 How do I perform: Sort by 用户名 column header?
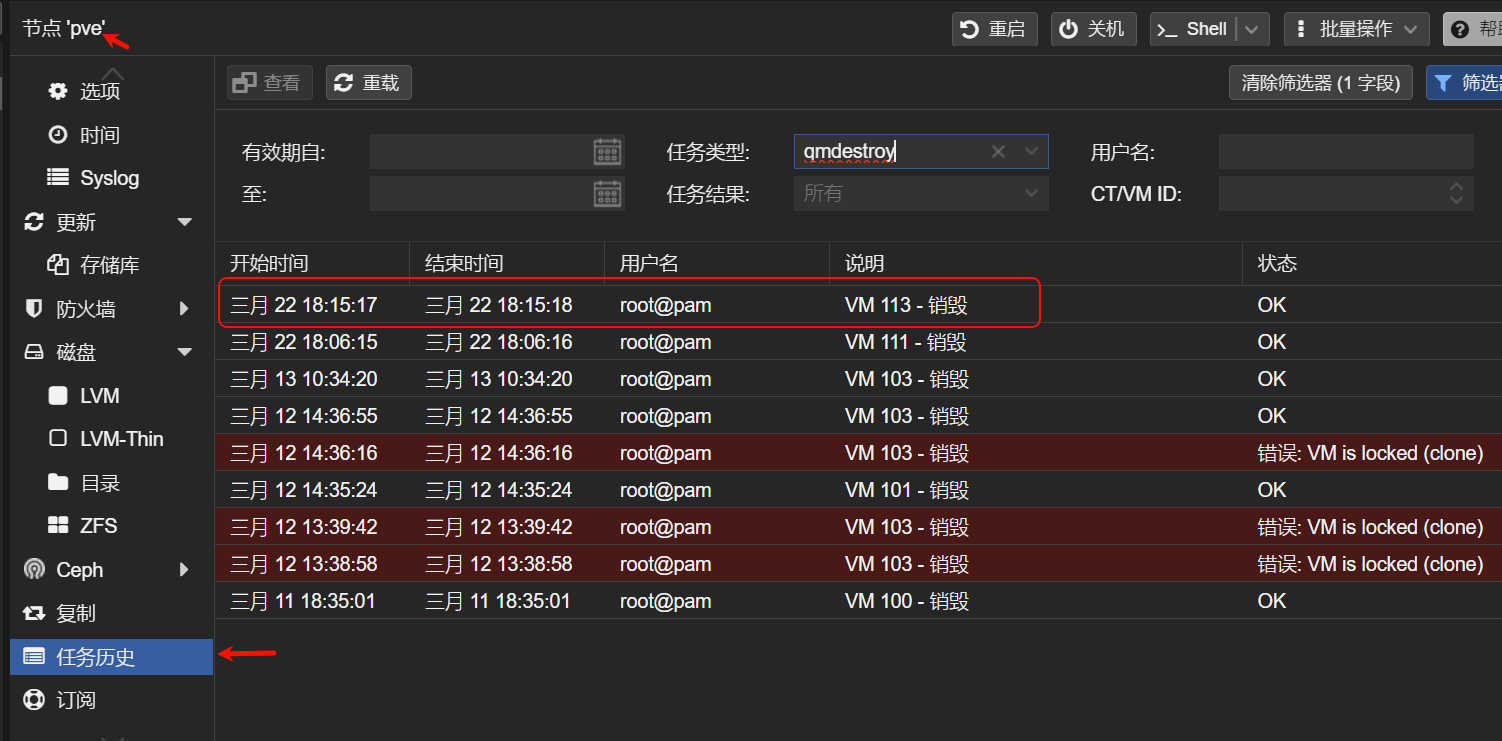pyautogui.click(x=717, y=264)
